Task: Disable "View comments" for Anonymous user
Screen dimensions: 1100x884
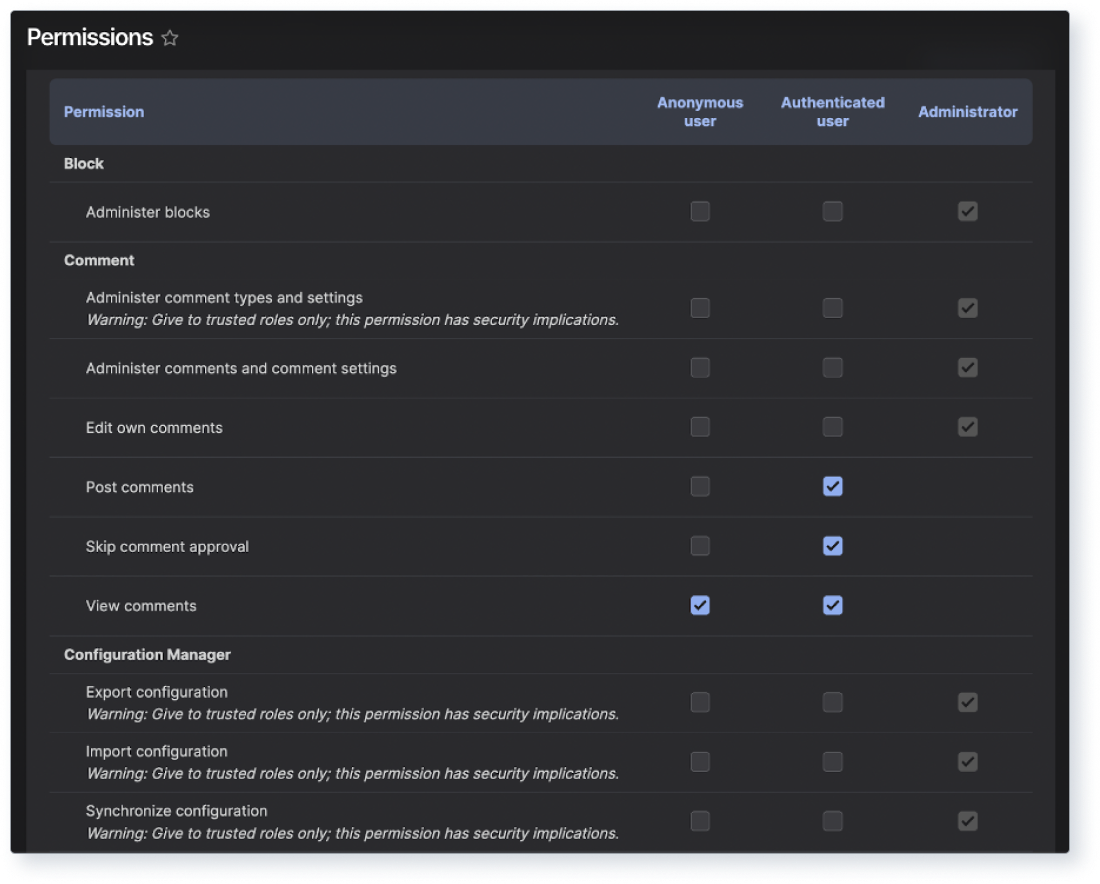Action: [x=700, y=605]
